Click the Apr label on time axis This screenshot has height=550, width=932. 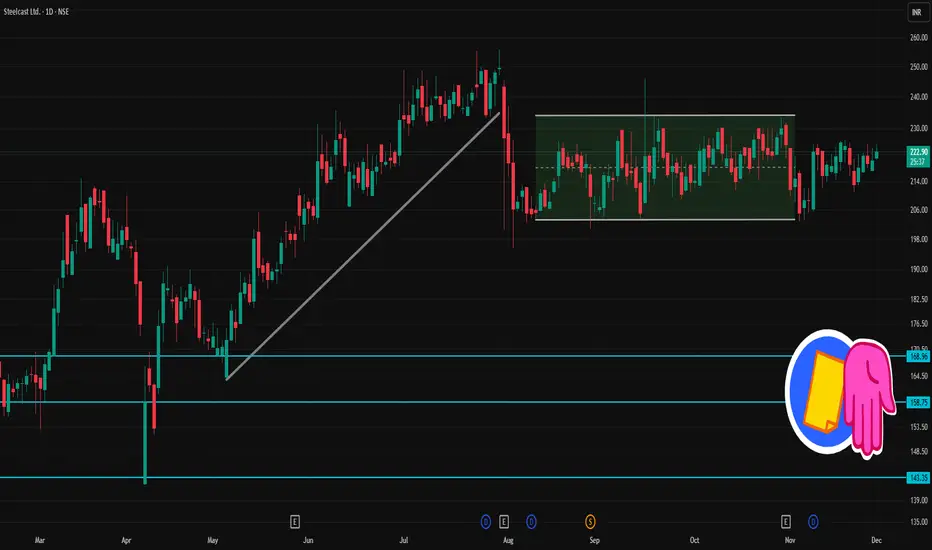point(126,540)
